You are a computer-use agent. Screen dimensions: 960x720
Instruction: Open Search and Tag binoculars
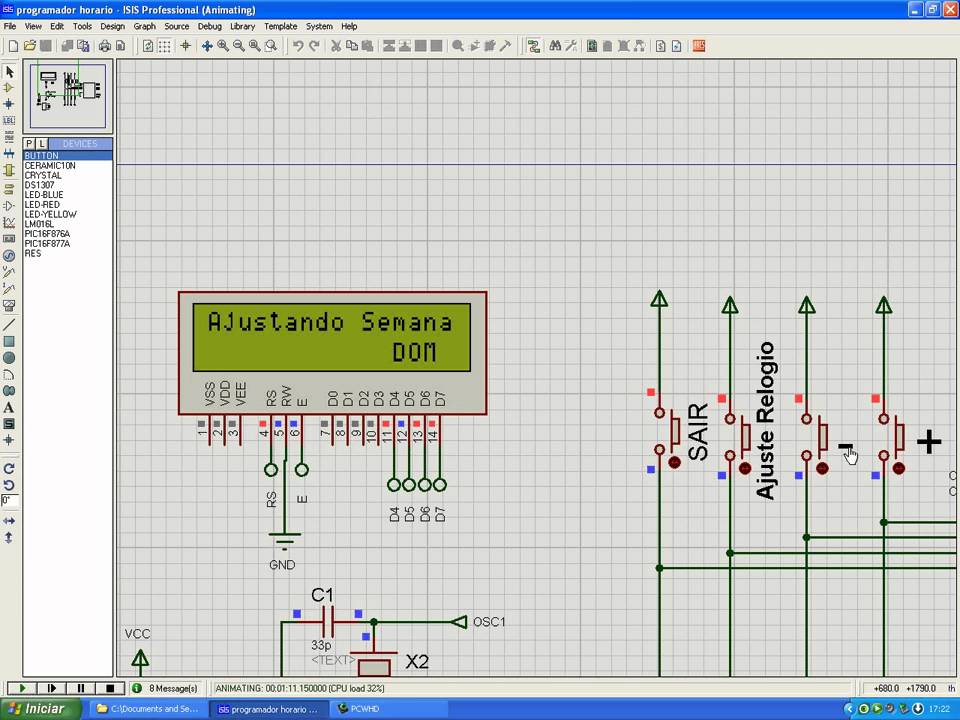pyautogui.click(x=555, y=46)
